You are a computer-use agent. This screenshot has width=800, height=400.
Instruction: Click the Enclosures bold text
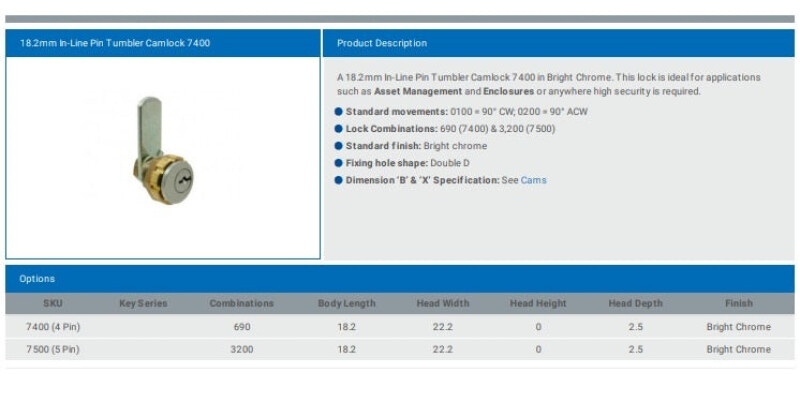[508, 91]
